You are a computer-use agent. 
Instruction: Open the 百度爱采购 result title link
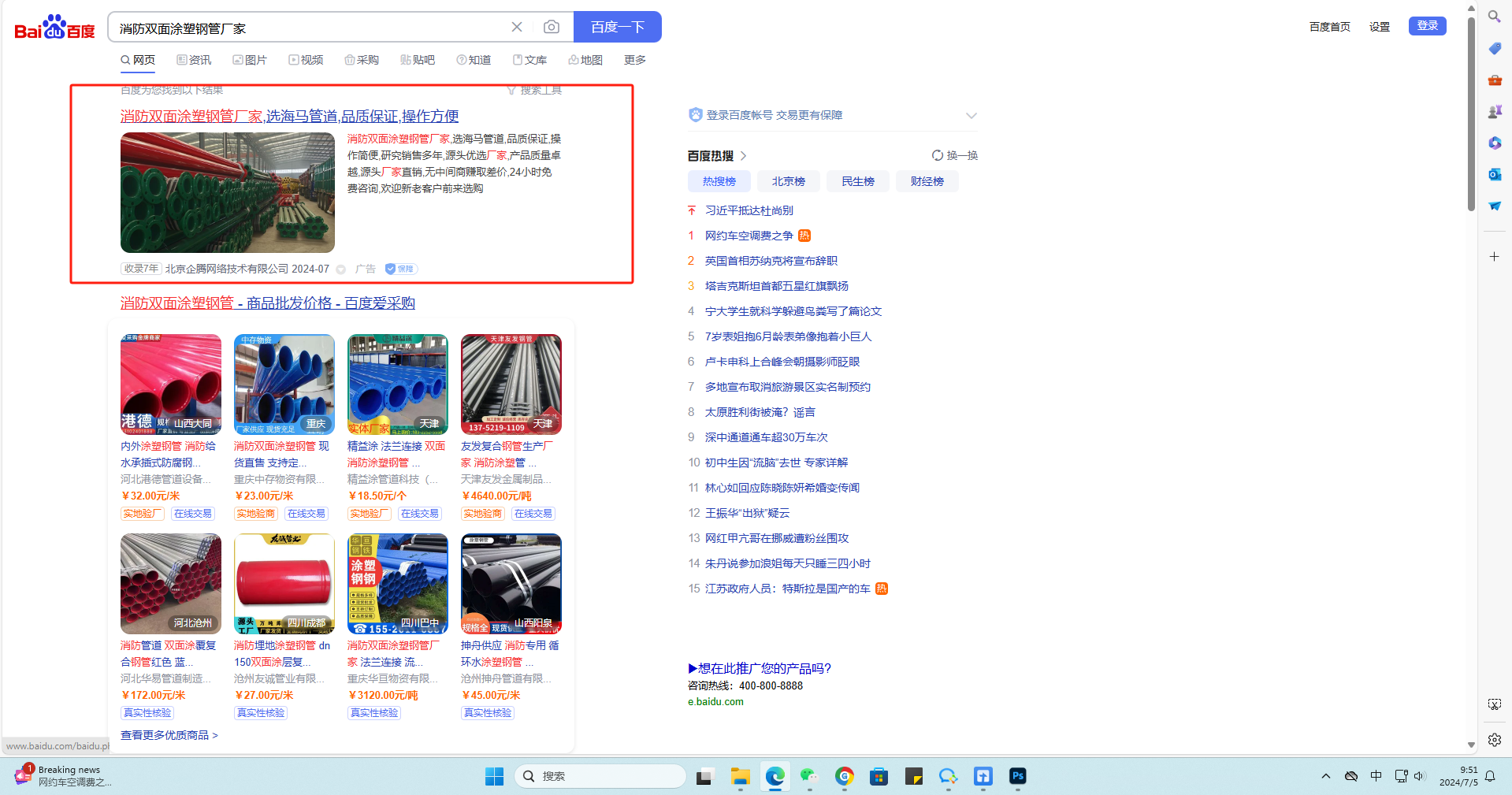click(x=268, y=303)
